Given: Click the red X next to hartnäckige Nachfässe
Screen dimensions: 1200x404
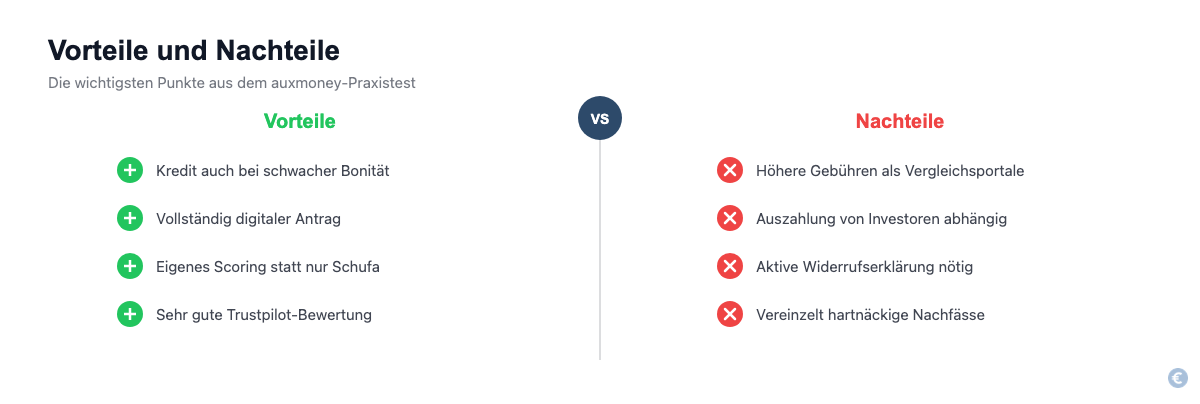Looking at the screenshot, I should click(730, 315).
